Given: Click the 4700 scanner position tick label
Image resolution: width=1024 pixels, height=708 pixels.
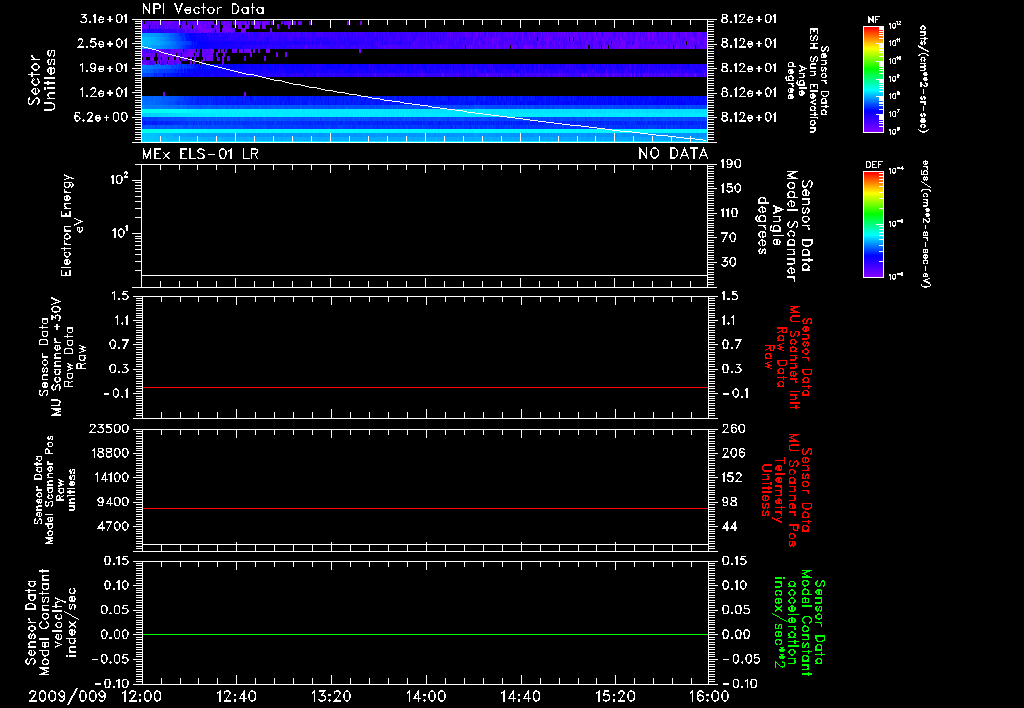Looking at the screenshot, I should coord(113,526).
